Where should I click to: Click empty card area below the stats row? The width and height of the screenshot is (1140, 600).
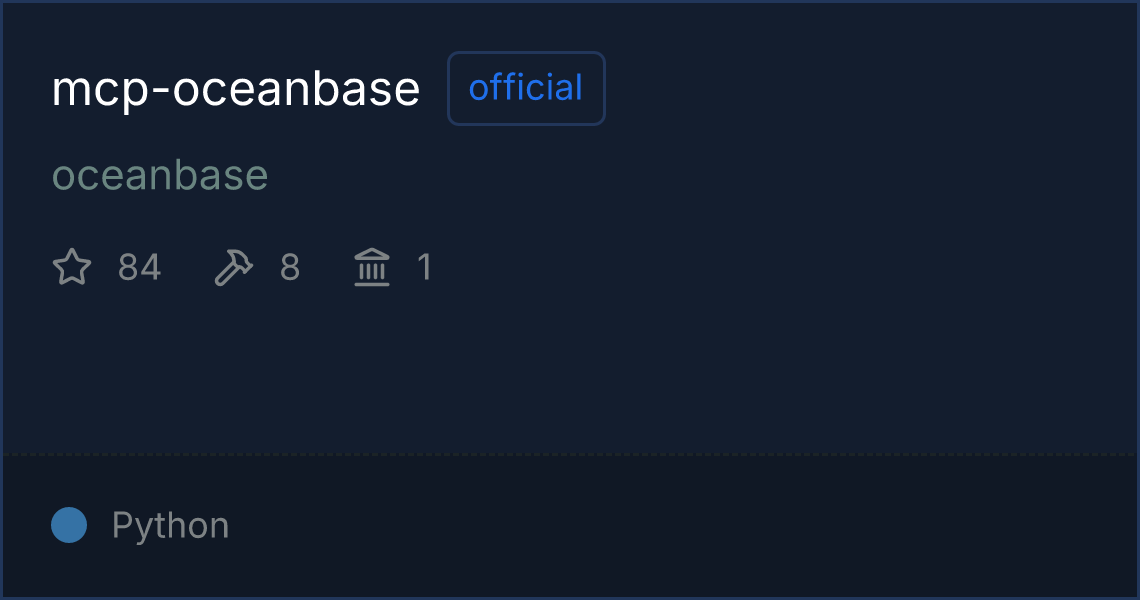(570, 370)
